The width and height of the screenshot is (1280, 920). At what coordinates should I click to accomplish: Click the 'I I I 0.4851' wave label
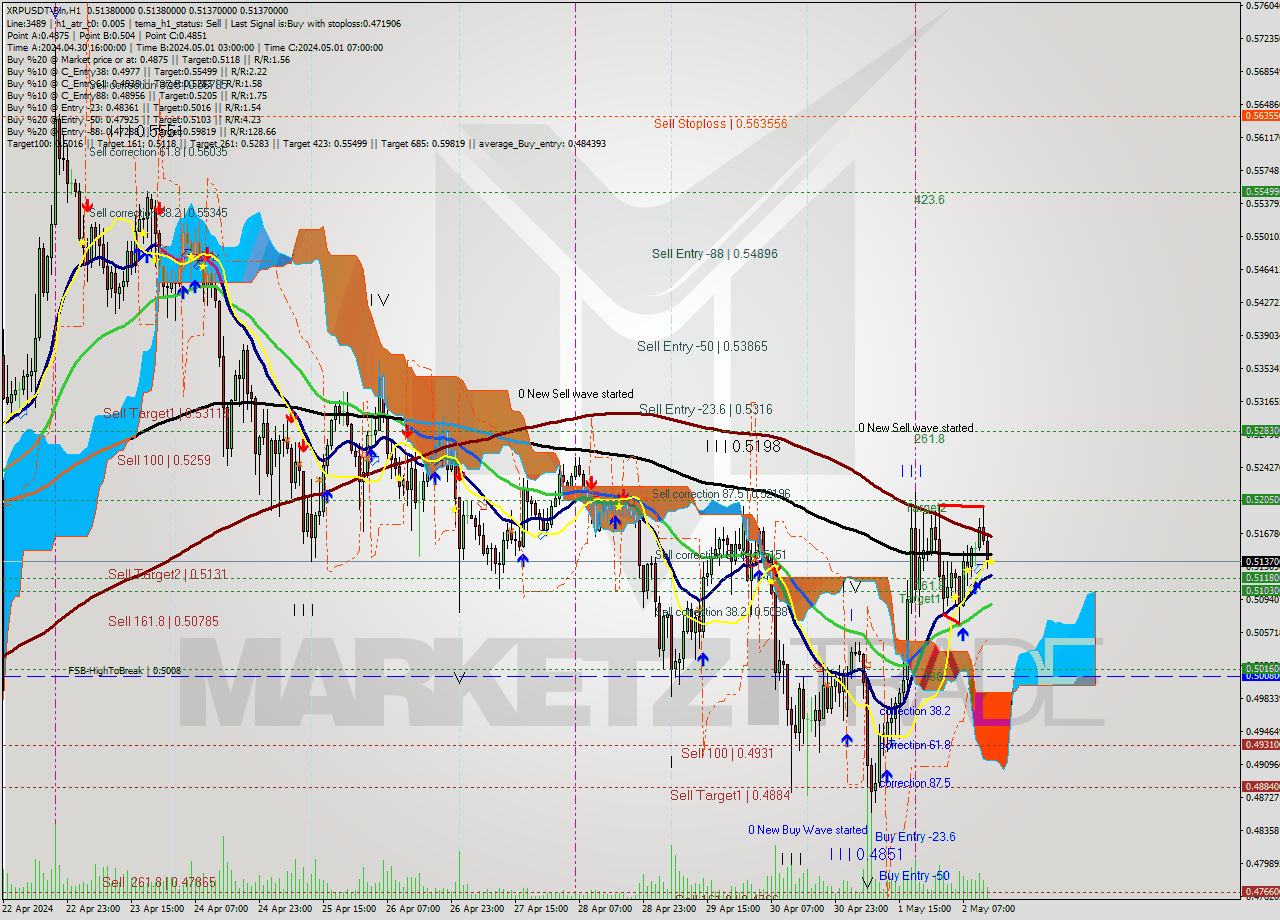click(866, 854)
